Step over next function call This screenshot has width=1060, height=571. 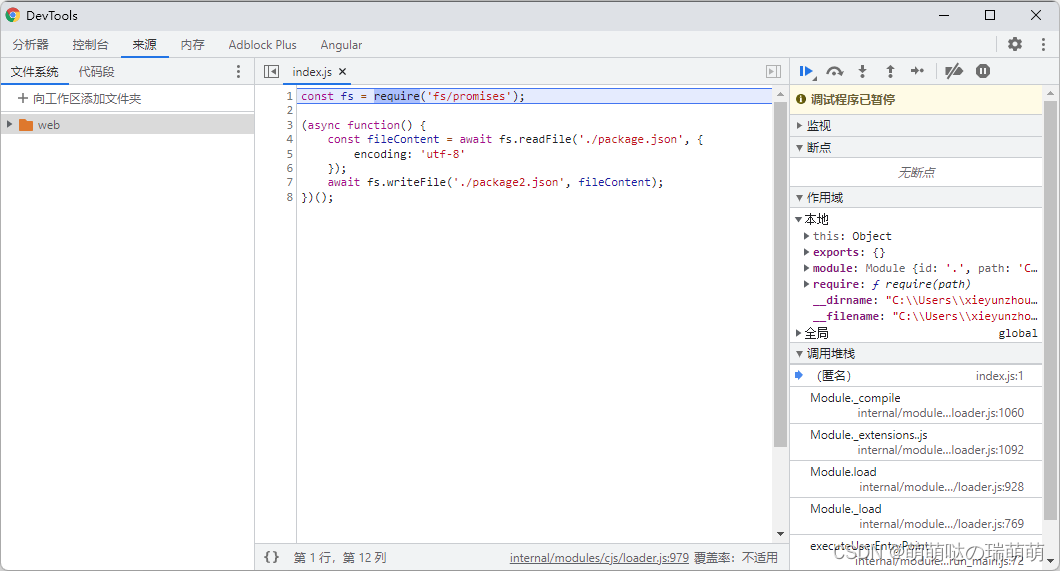(x=835, y=71)
